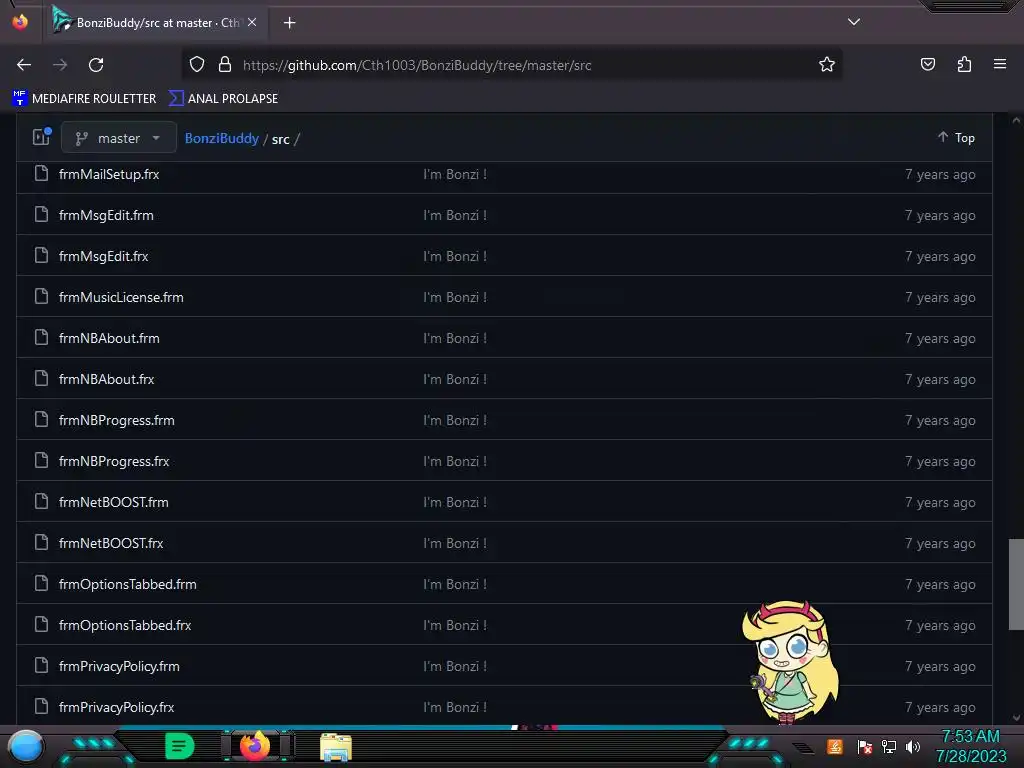Click file icon beside frmMailSetup.frx
This screenshot has height=768, width=1024.
(41, 173)
